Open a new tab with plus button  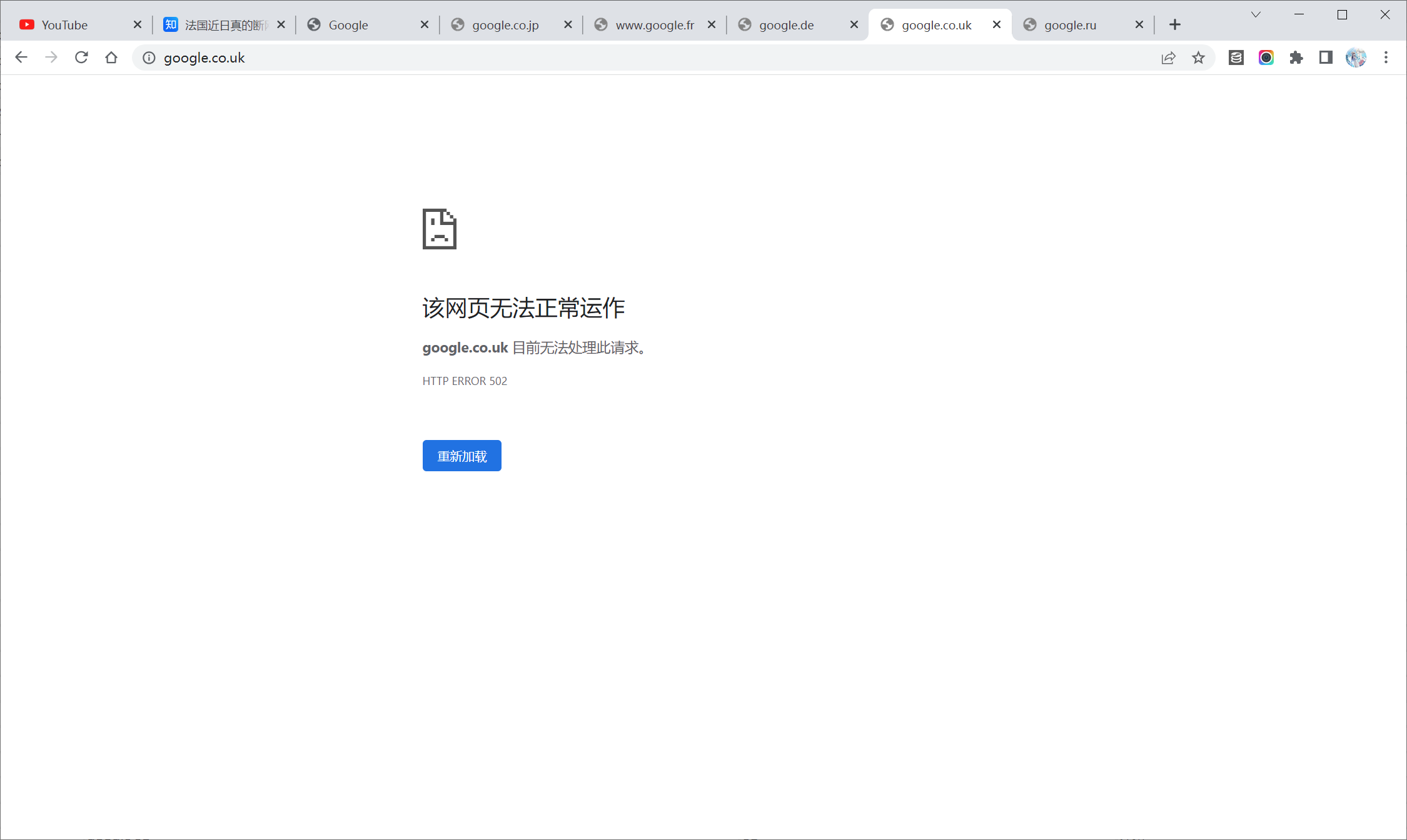pyautogui.click(x=1175, y=24)
